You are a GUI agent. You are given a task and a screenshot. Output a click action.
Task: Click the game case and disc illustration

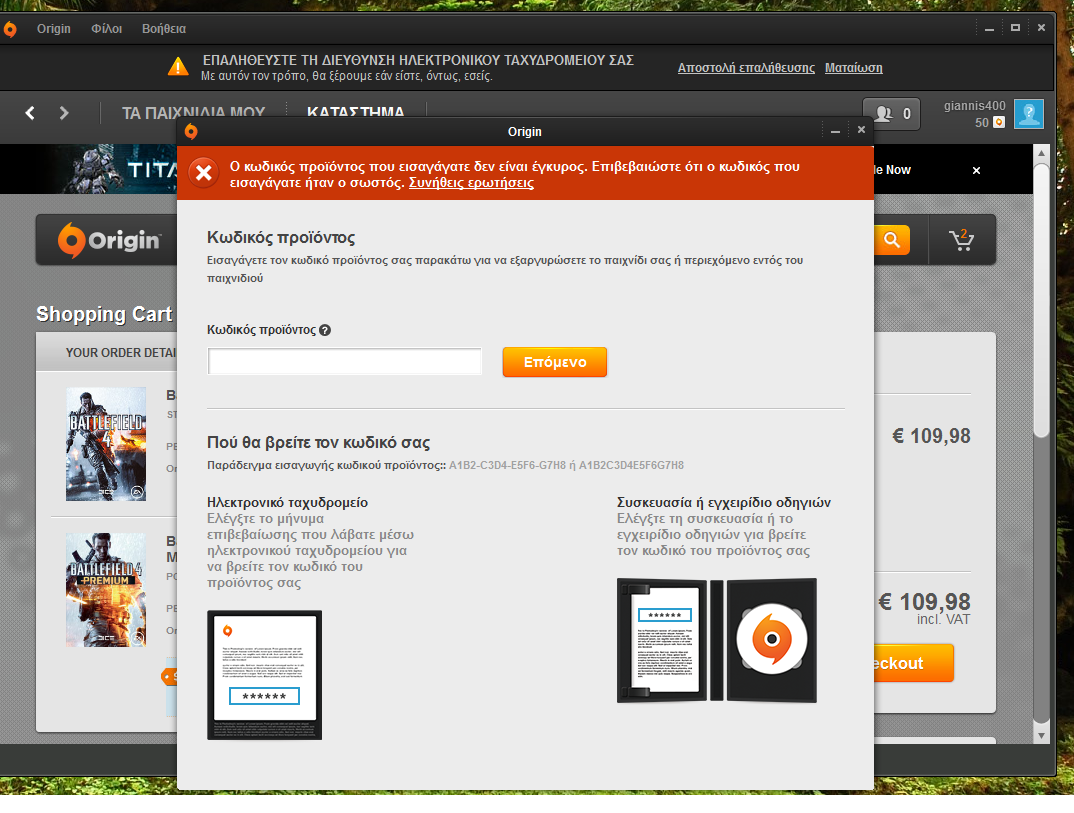pyautogui.click(x=716, y=640)
